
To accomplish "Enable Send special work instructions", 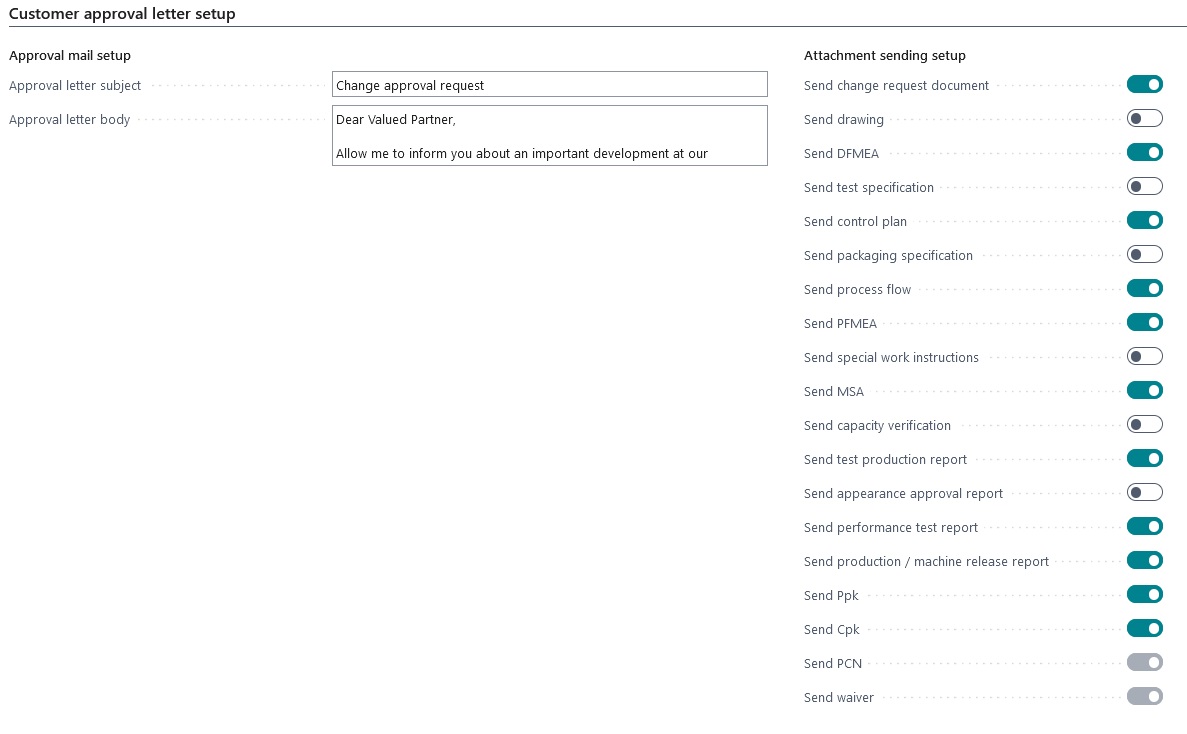I will click(x=1144, y=357).
